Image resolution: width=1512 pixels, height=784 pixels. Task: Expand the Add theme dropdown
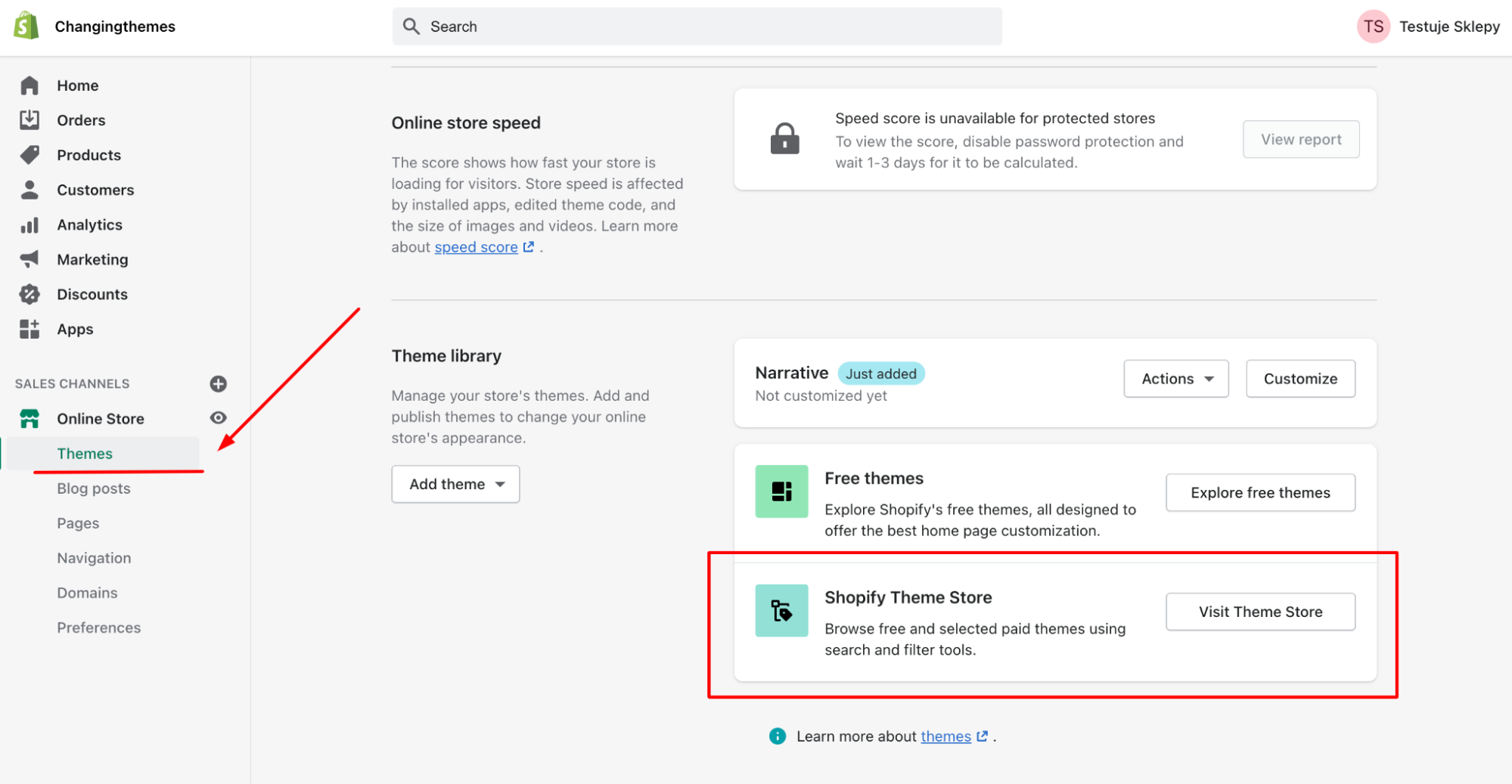pos(455,484)
